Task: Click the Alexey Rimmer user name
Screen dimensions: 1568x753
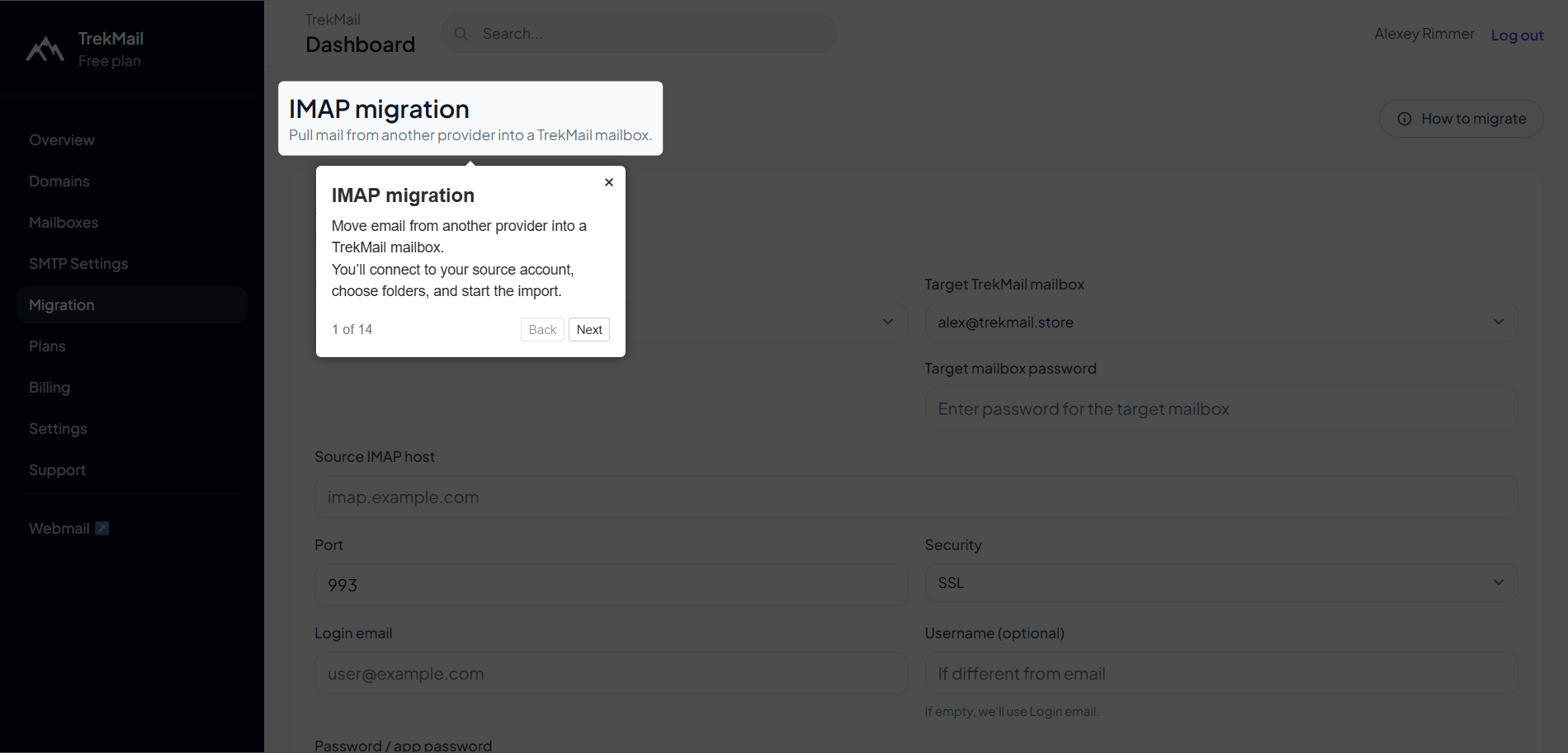Action: click(1424, 34)
